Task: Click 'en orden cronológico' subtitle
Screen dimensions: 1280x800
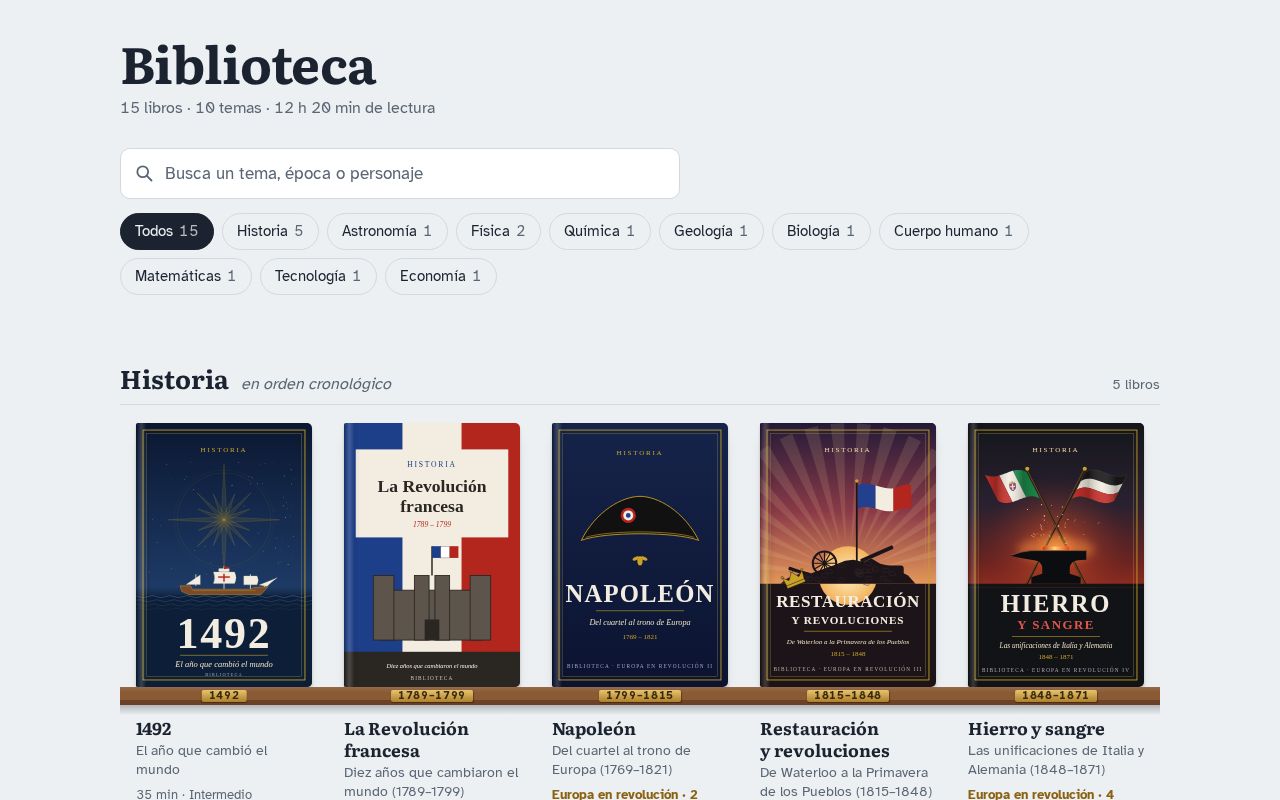Action: [x=316, y=384]
